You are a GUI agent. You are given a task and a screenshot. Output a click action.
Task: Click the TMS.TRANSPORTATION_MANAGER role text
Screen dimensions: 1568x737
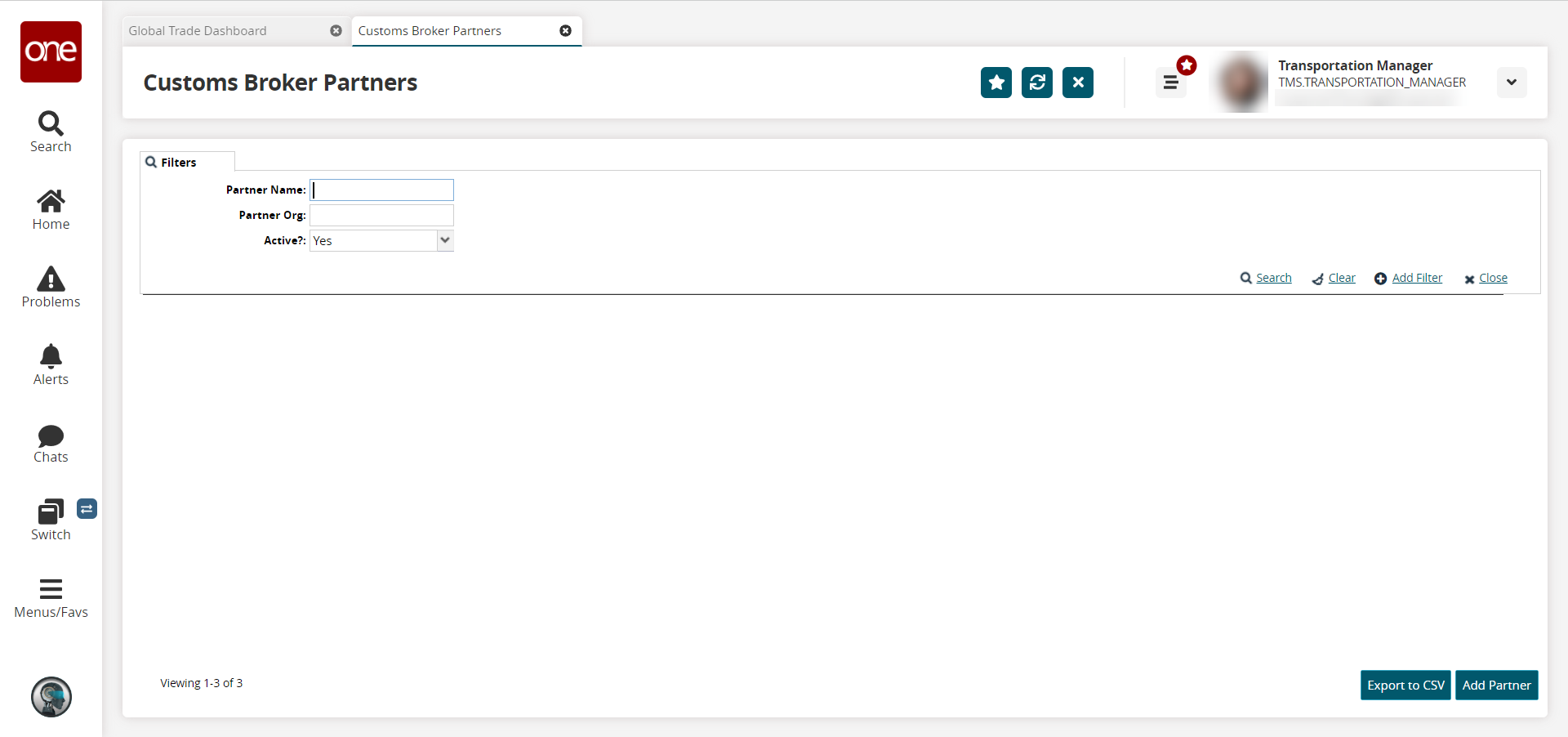(1372, 83)
